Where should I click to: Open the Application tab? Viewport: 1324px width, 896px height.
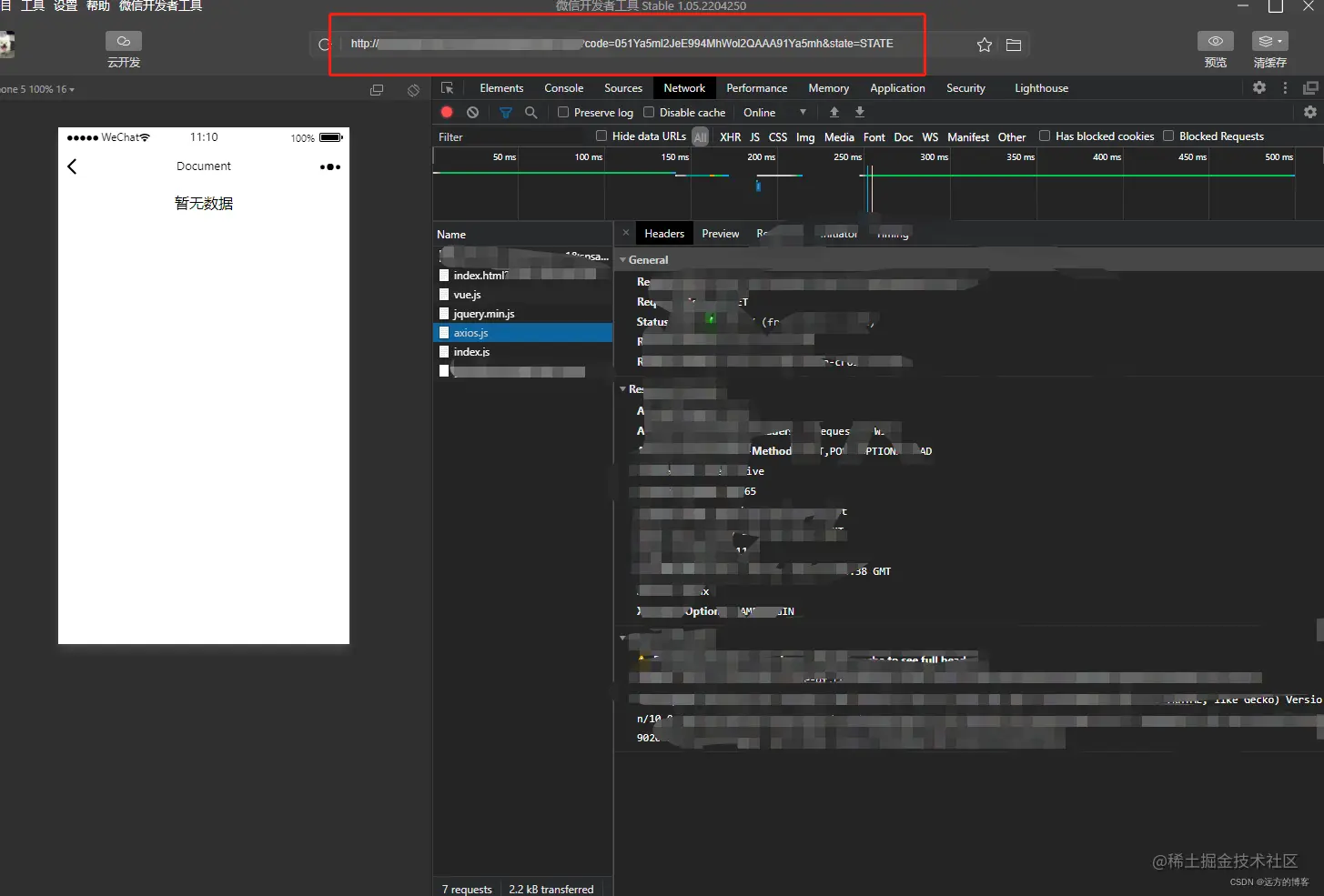(897, 88)
